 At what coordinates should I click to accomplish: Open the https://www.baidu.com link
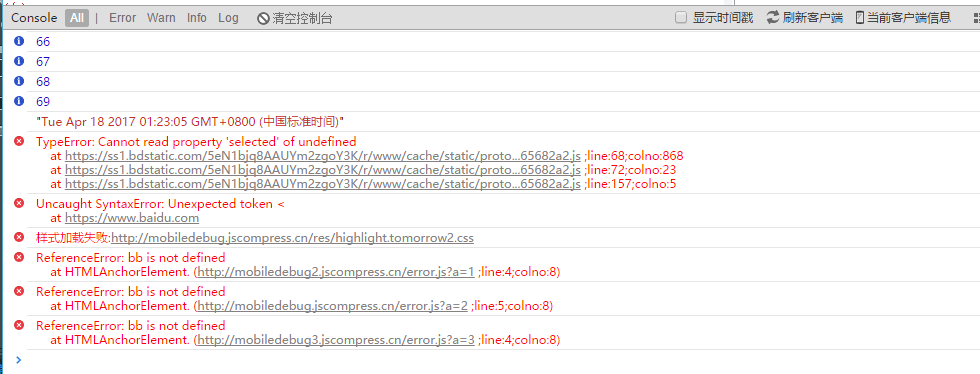132,218
